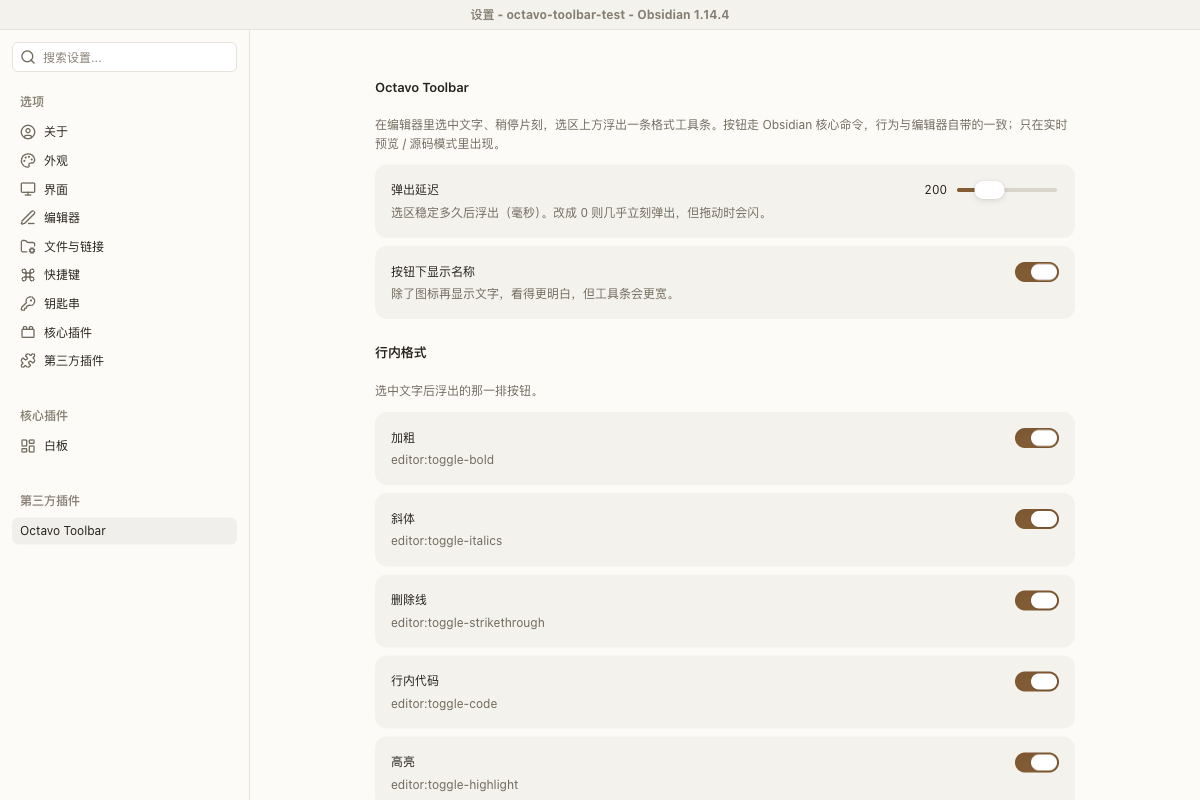Open 文件与链接 settings
This screenshot has width=1200, height=800.
pyautogui.click(x=124, y=247)
